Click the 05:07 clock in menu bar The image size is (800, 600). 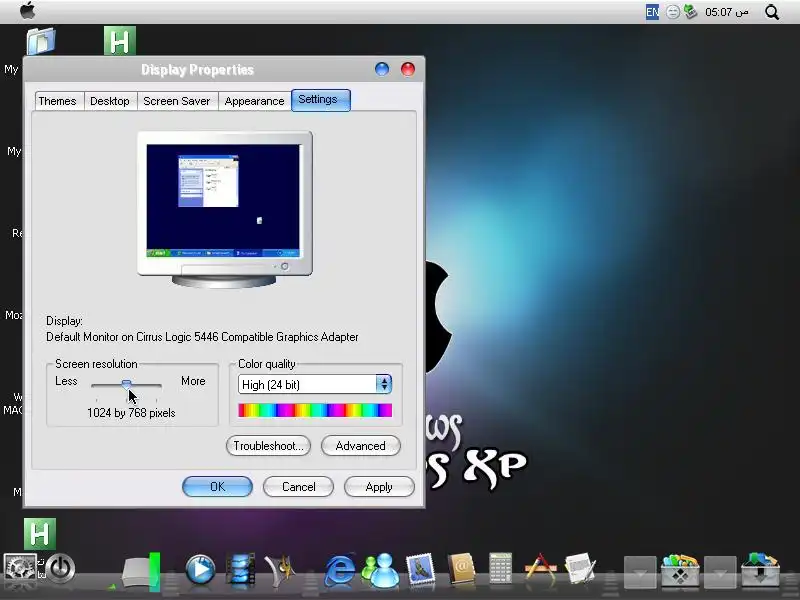pos(727,12)
